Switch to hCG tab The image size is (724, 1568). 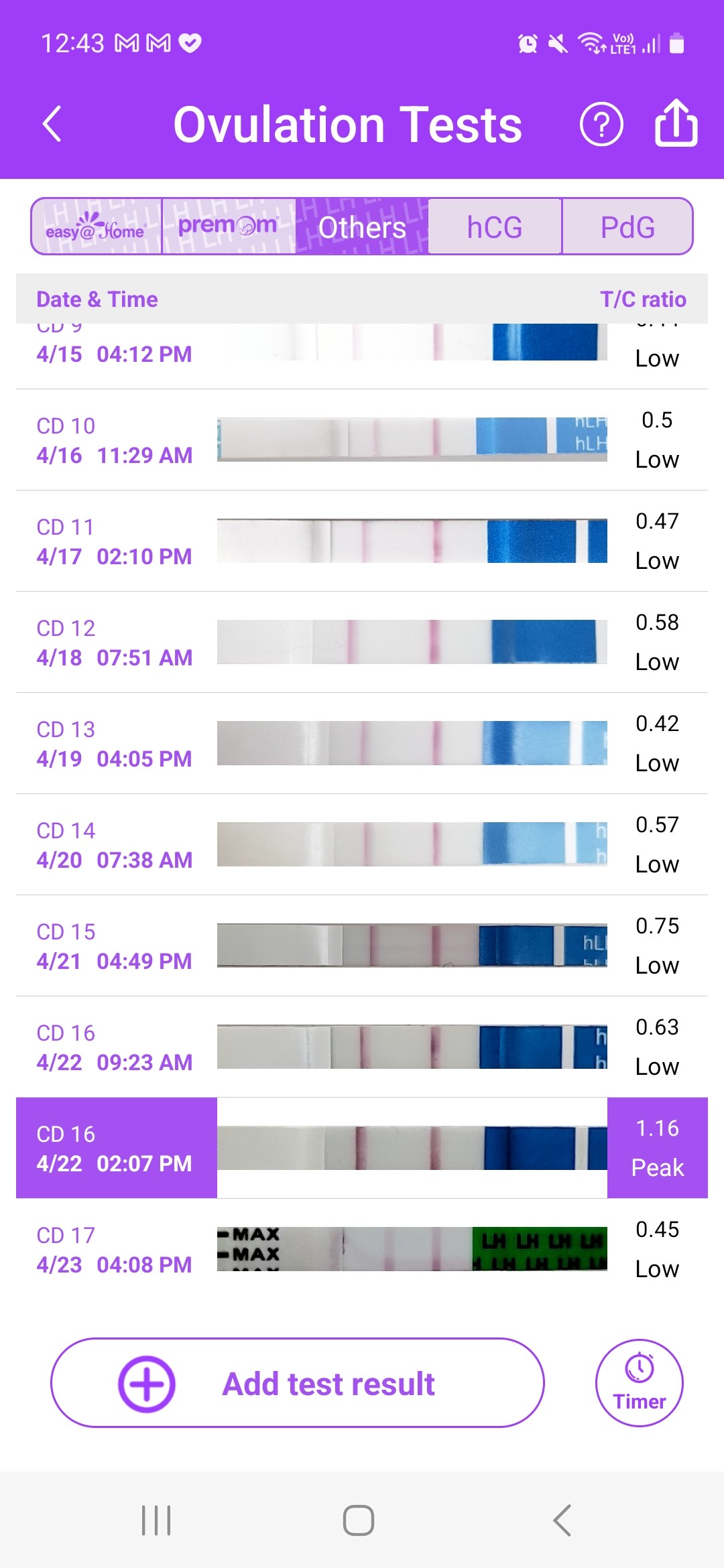pos(494,226)
